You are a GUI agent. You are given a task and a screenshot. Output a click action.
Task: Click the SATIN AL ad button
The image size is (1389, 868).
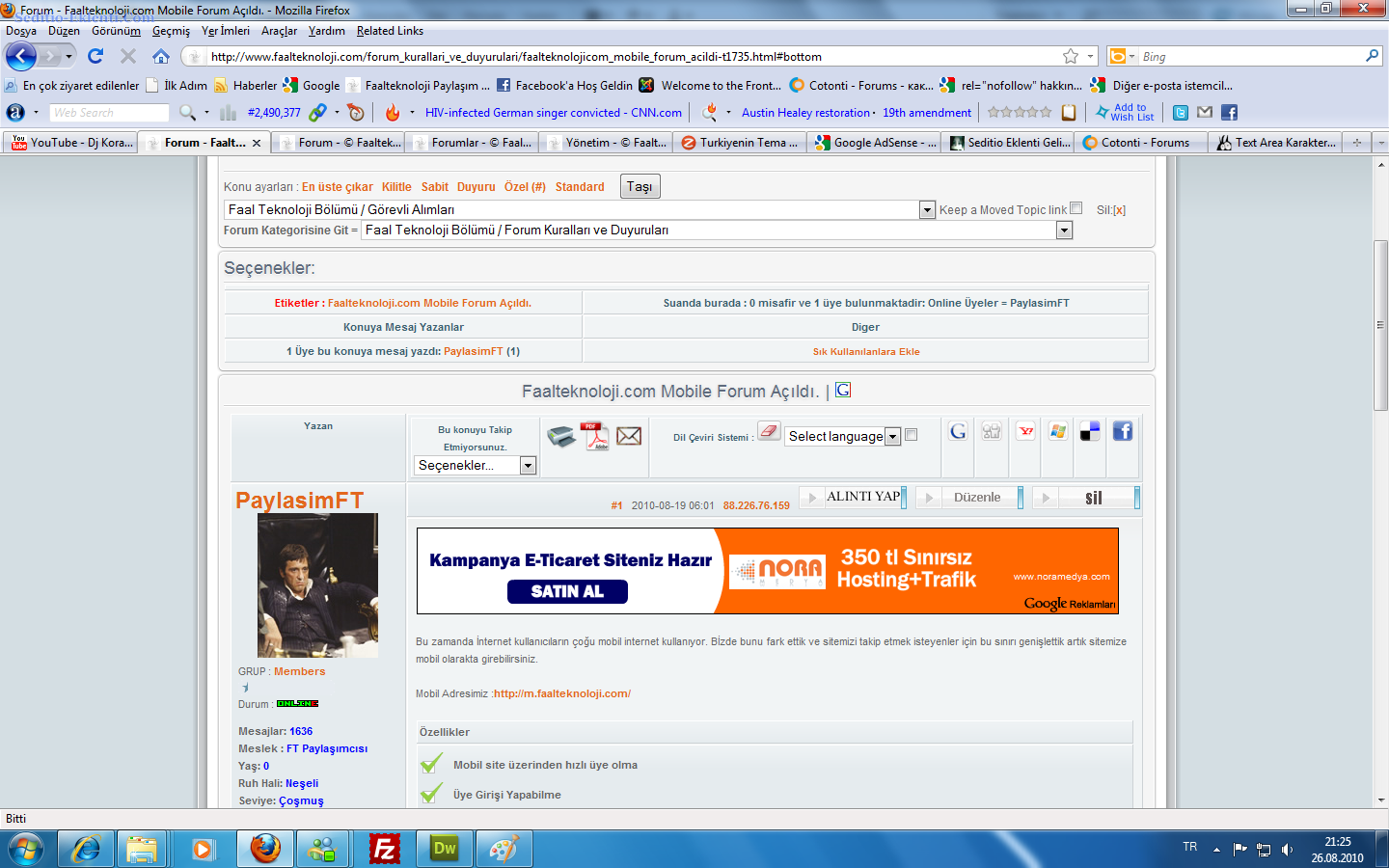pyautogui.click(x=567, y=591)
